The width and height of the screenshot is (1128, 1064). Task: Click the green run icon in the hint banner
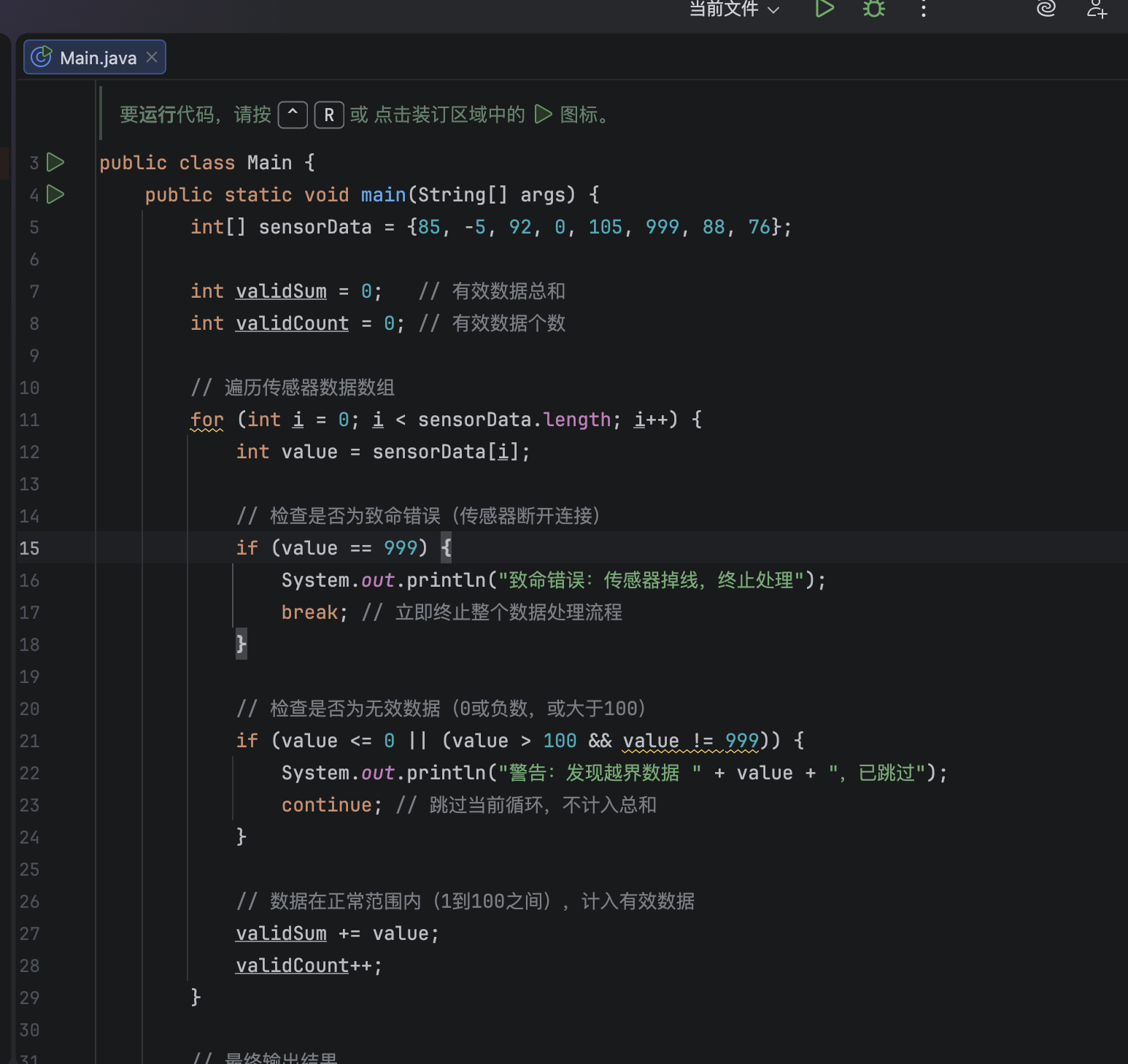[543, 115]
